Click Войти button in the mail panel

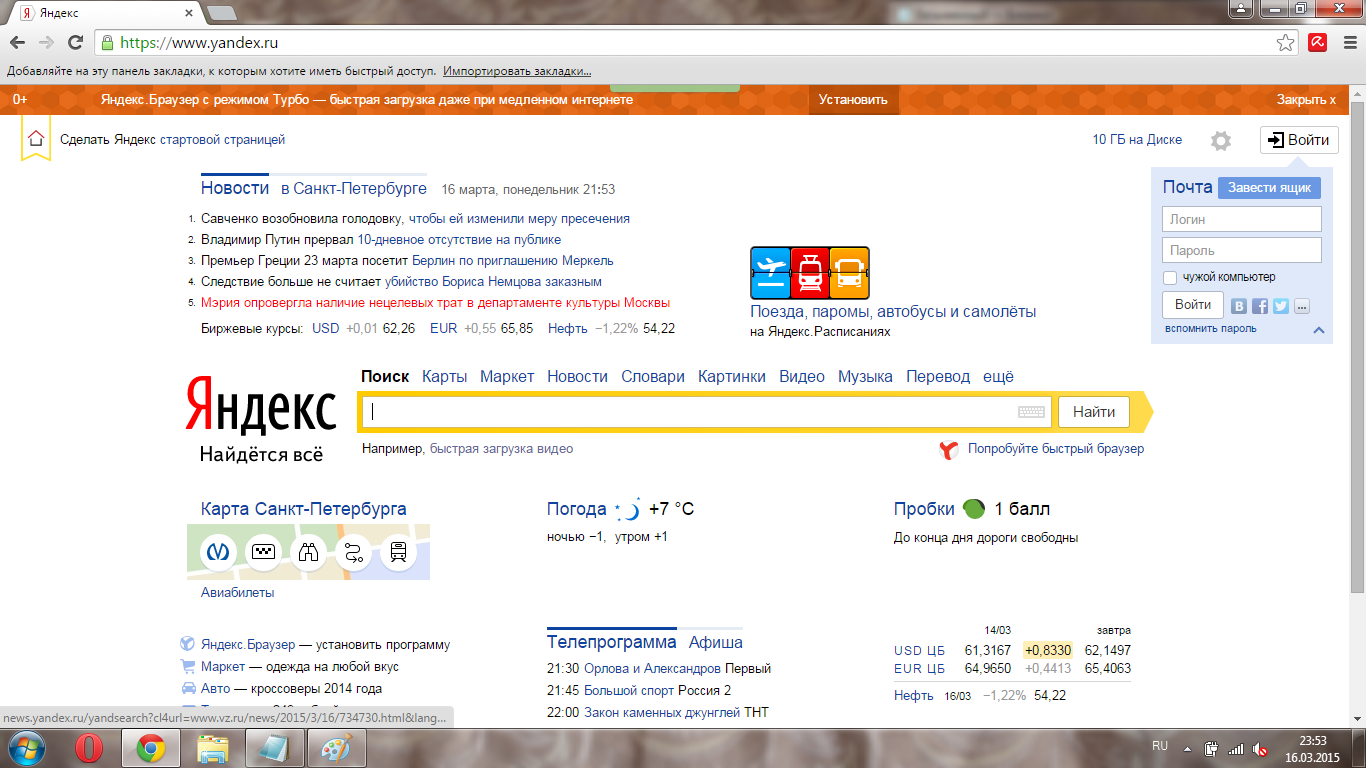[x=1193, y=305]
